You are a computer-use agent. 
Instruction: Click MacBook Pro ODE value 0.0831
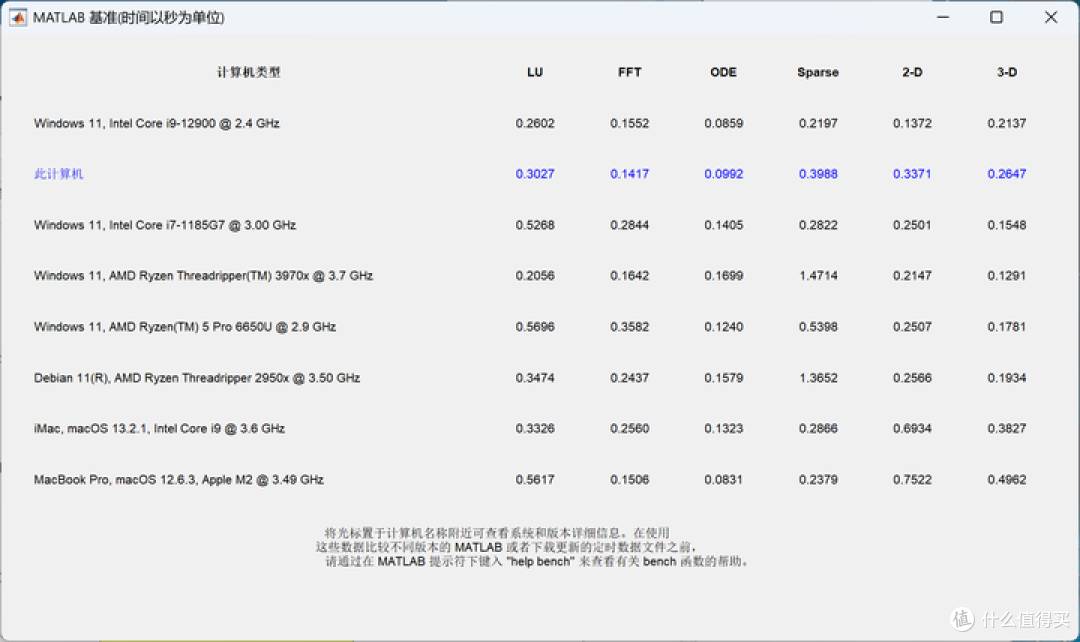tap(723, 479)
